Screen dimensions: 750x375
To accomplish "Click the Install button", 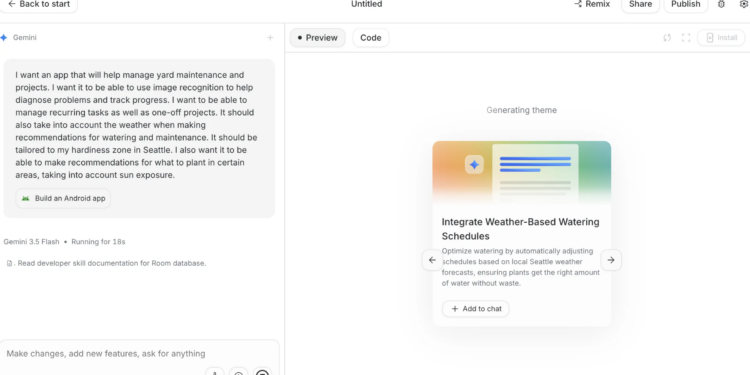I will pyautogui.click(x=721, y=38).
